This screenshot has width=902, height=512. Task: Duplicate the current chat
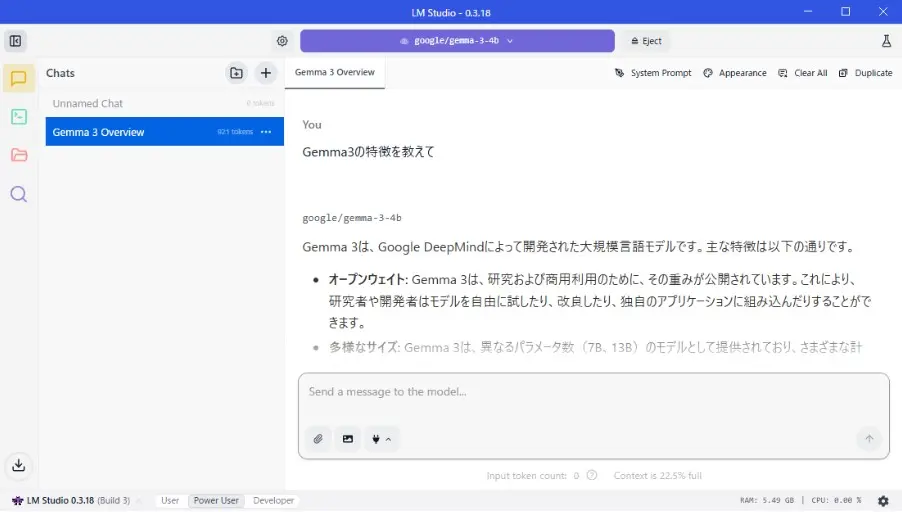pyautogui.click(x=866, y=73)
